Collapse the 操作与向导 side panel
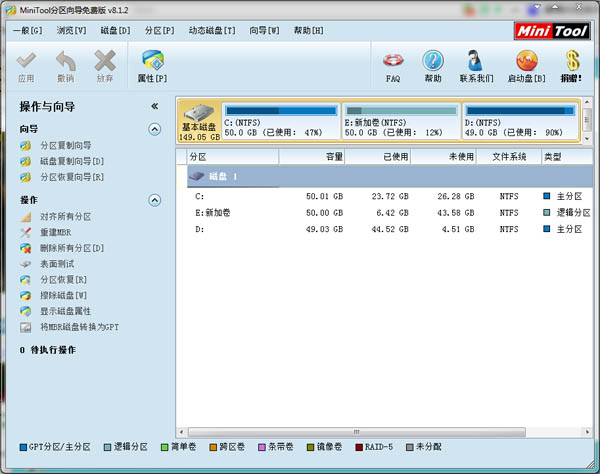The height and width of the screenshot is (474, 600). point(155,106)
